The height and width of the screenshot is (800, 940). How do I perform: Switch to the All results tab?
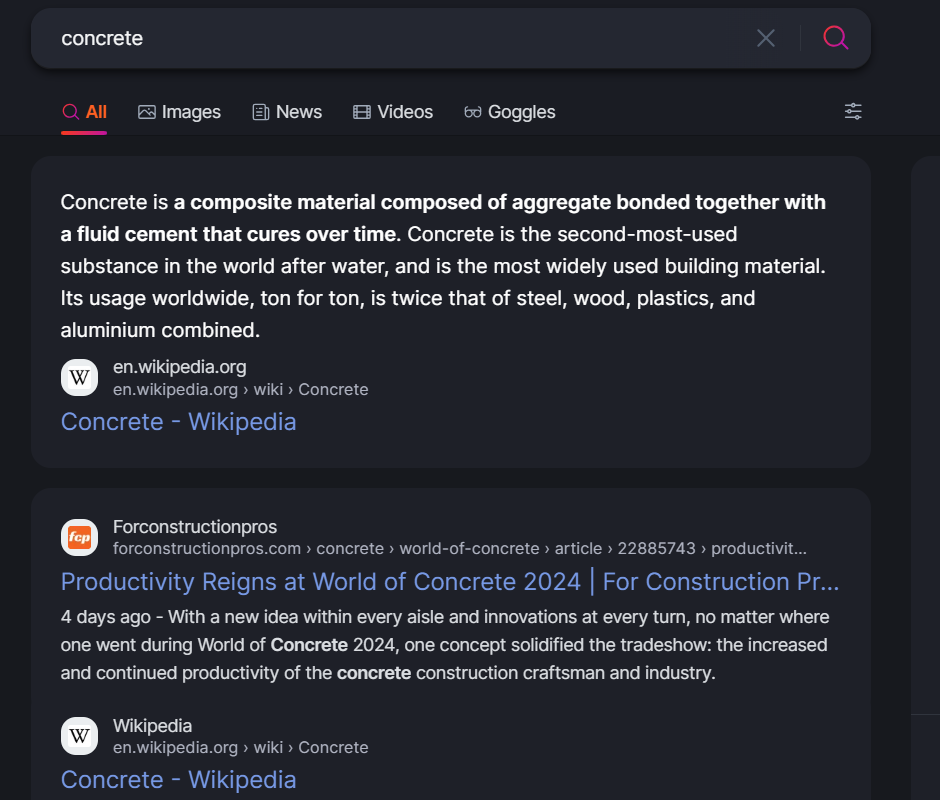pos(85,112)
